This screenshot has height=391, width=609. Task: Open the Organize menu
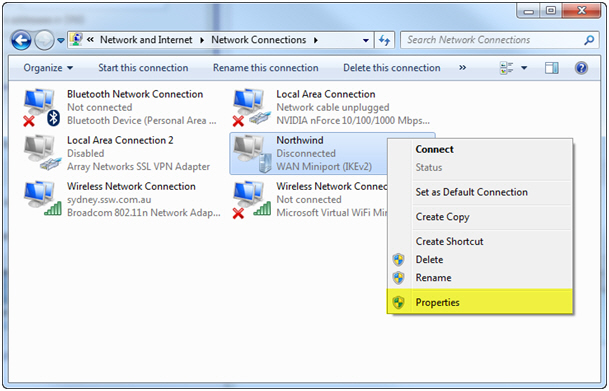(x=48, y=68)
